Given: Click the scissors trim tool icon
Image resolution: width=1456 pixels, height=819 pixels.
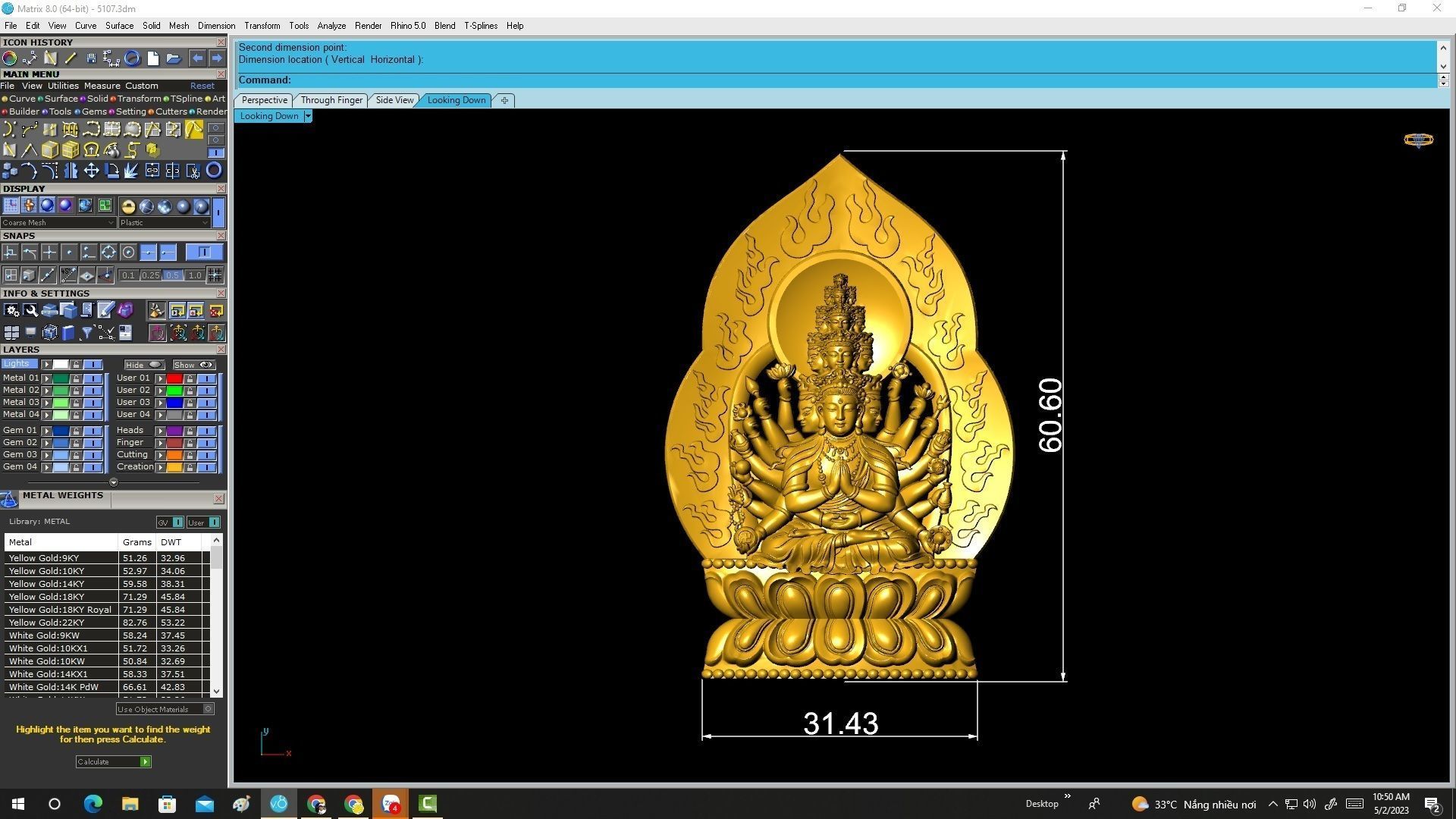Looking at the screenshot, I should tap(193, 171).
